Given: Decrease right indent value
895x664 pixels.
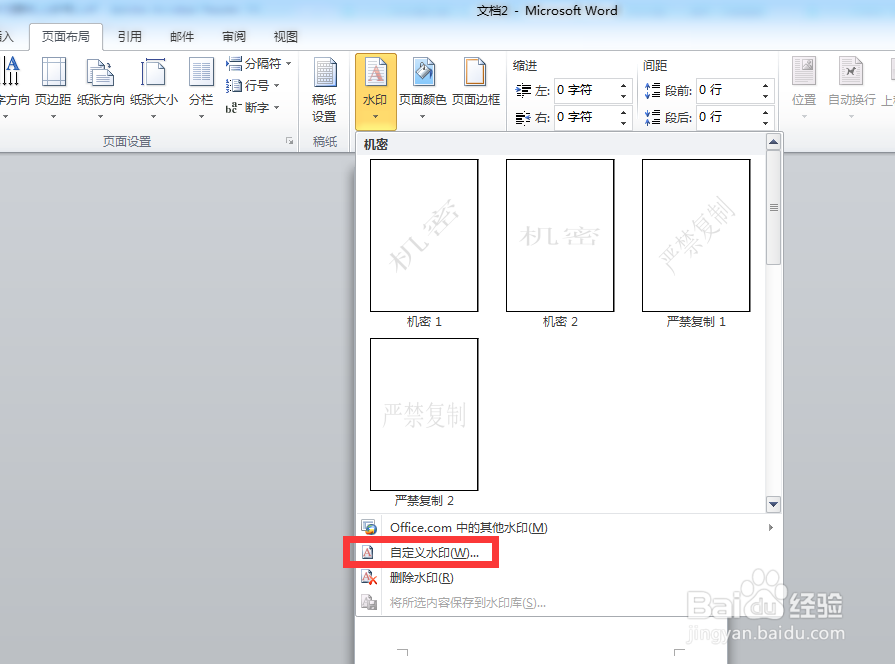Looking at the screenshot, I should click(623, 123).
